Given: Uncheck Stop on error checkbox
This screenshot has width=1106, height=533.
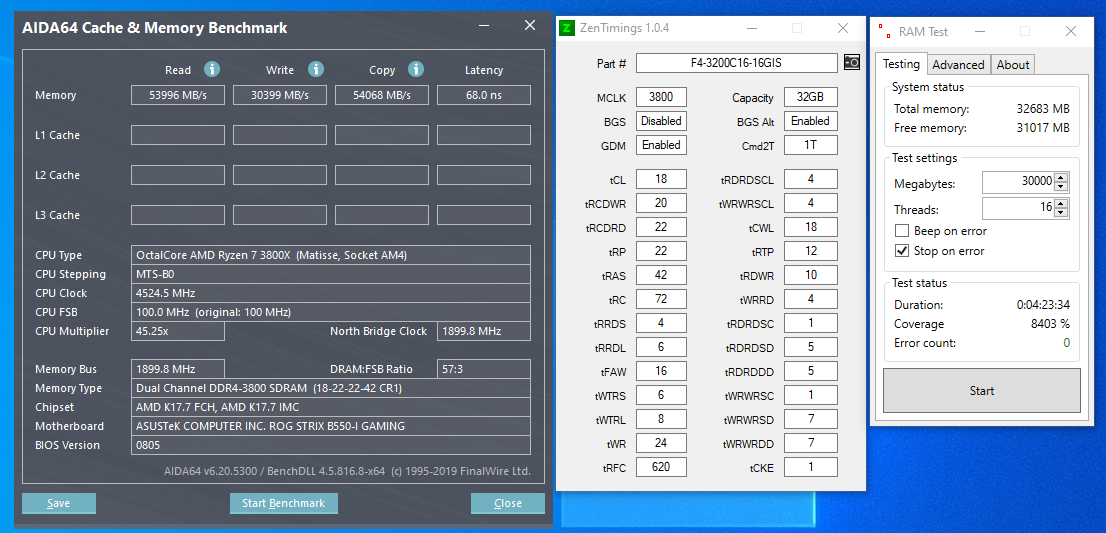Looking at the screenshot, I should [x=901, y=250].
